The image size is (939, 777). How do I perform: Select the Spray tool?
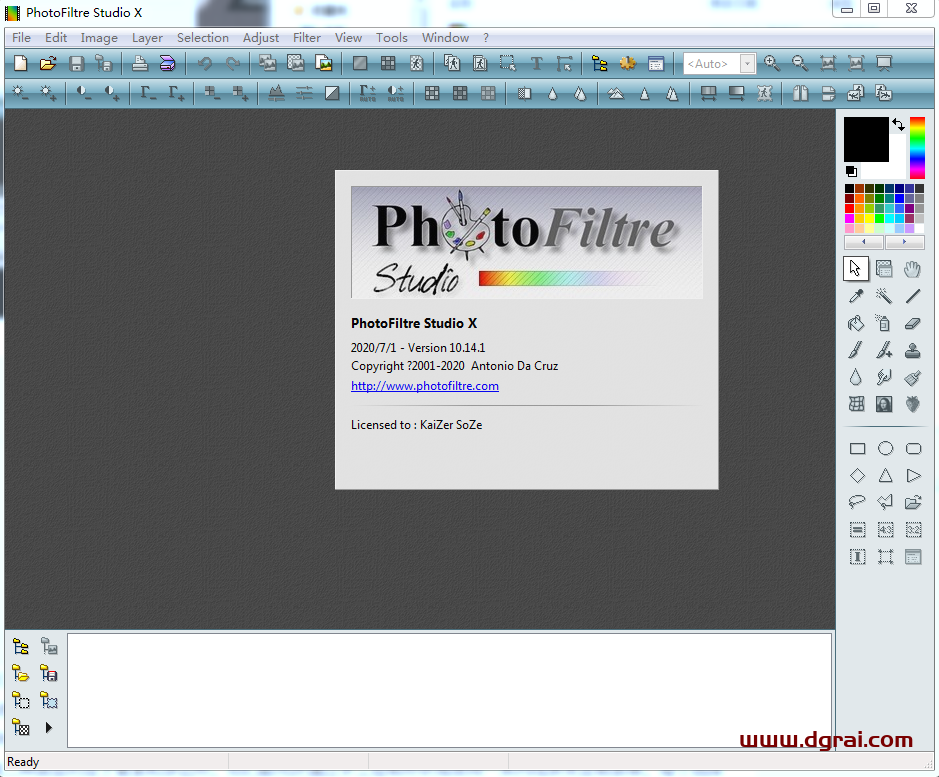tap(884, 324)
